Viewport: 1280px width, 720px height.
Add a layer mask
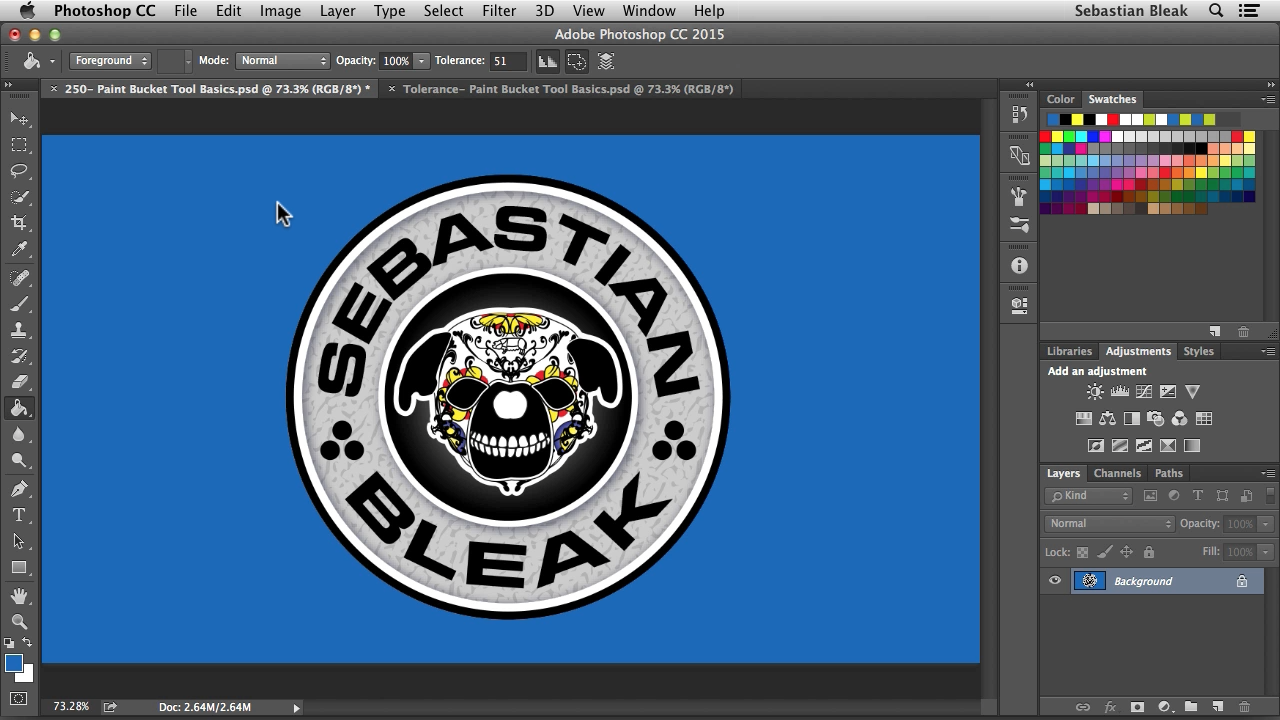point(1137,707)
